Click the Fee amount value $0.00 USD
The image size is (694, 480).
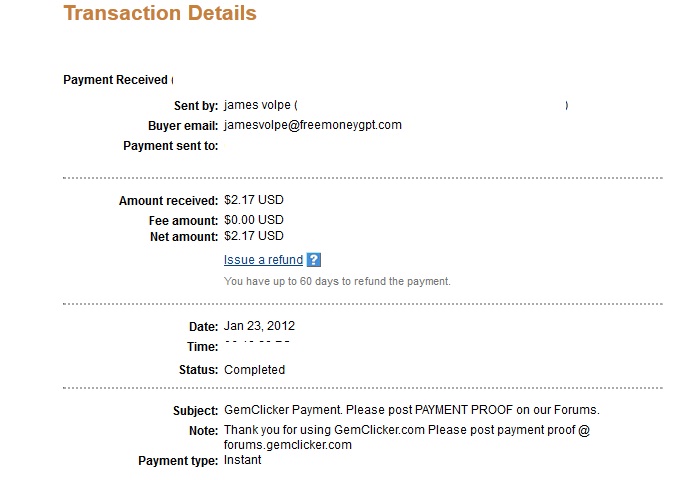click(254, 220)
